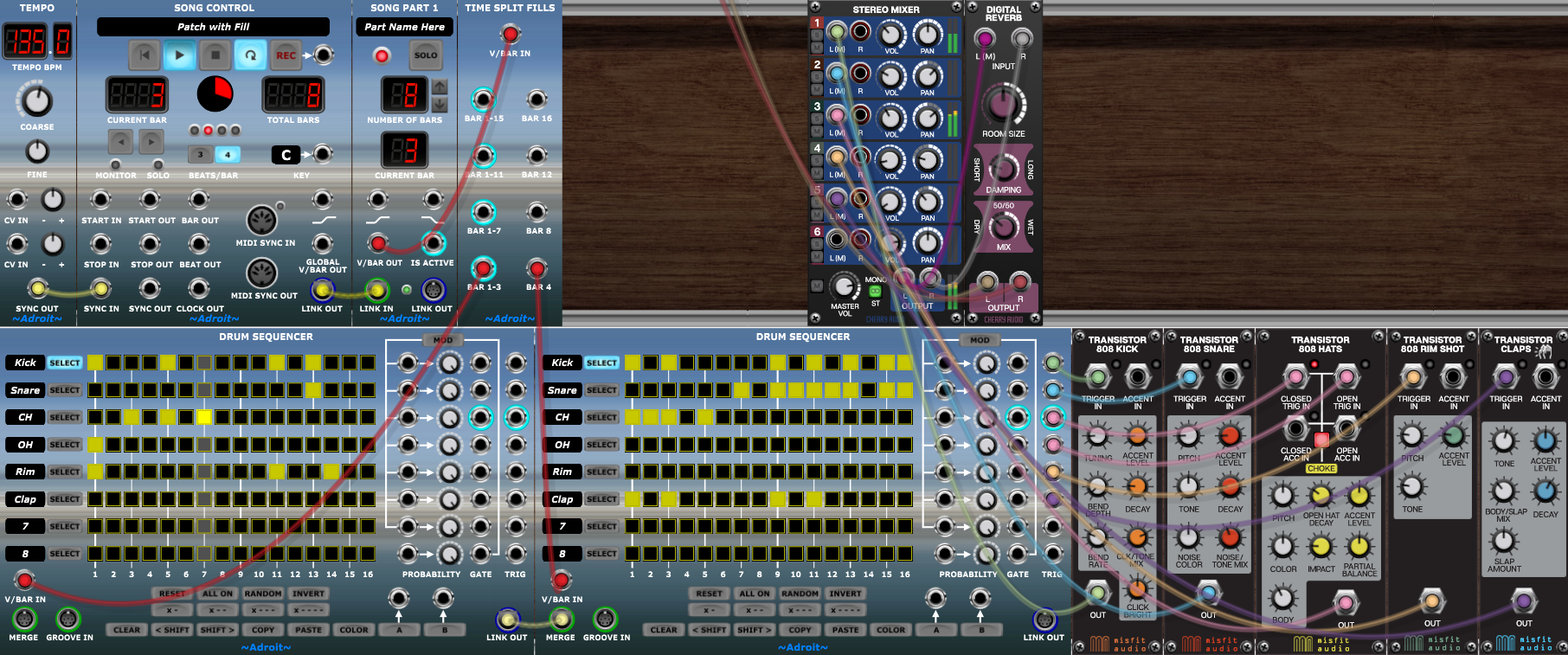Decrease Number of Bars with down arrow
This screenshot has width=1568, height=655.
440,104
